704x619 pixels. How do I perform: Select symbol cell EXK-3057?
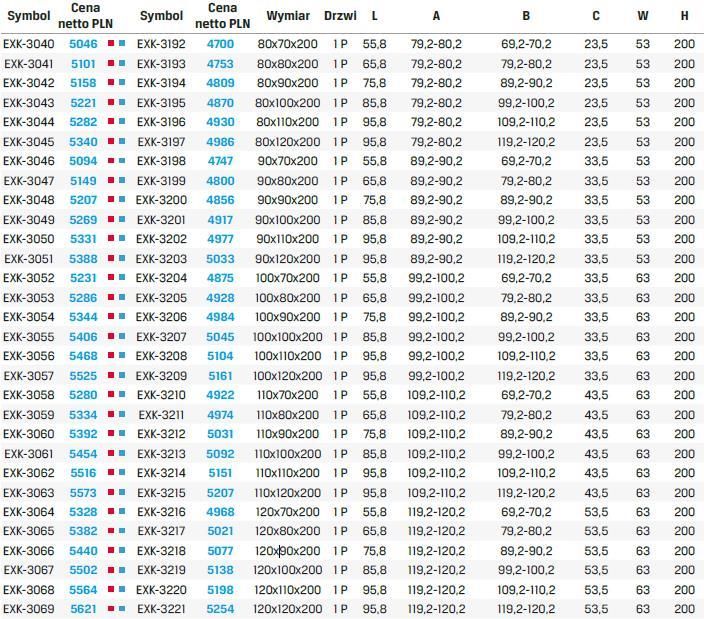coord(28,376)
